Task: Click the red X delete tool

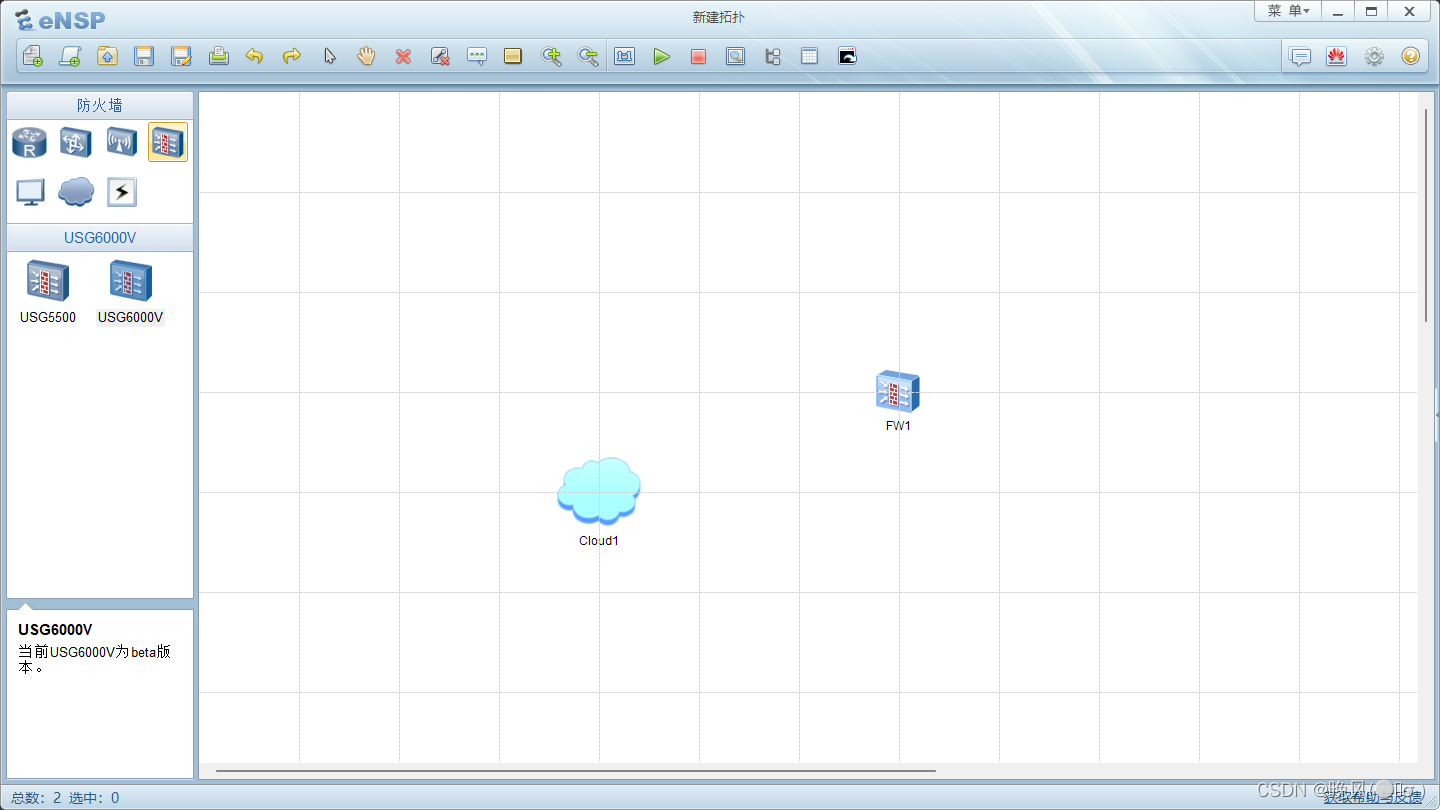Action: (x=403, y=56)
